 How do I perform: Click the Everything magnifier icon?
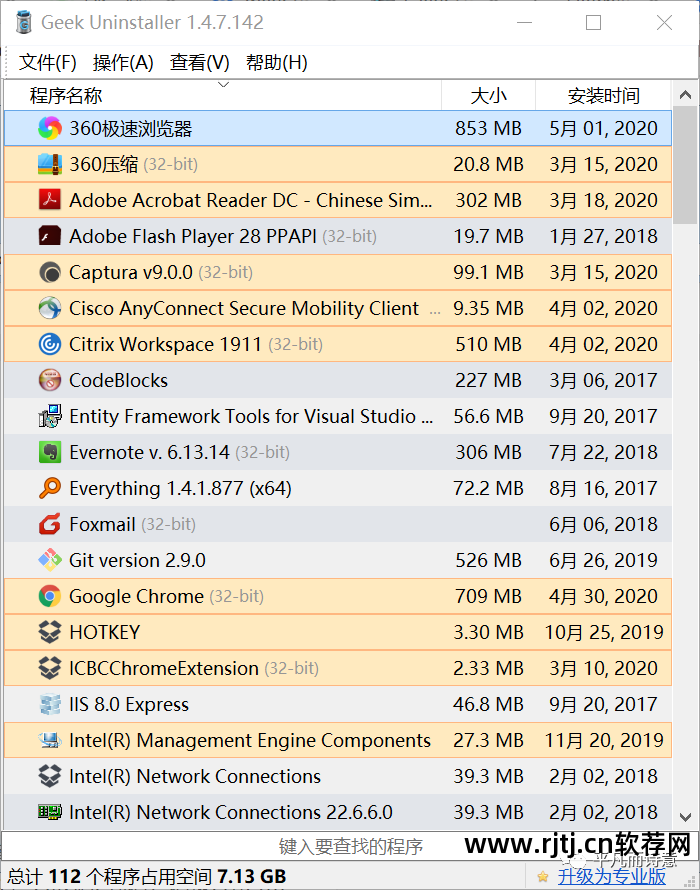[x=50, y=488]
